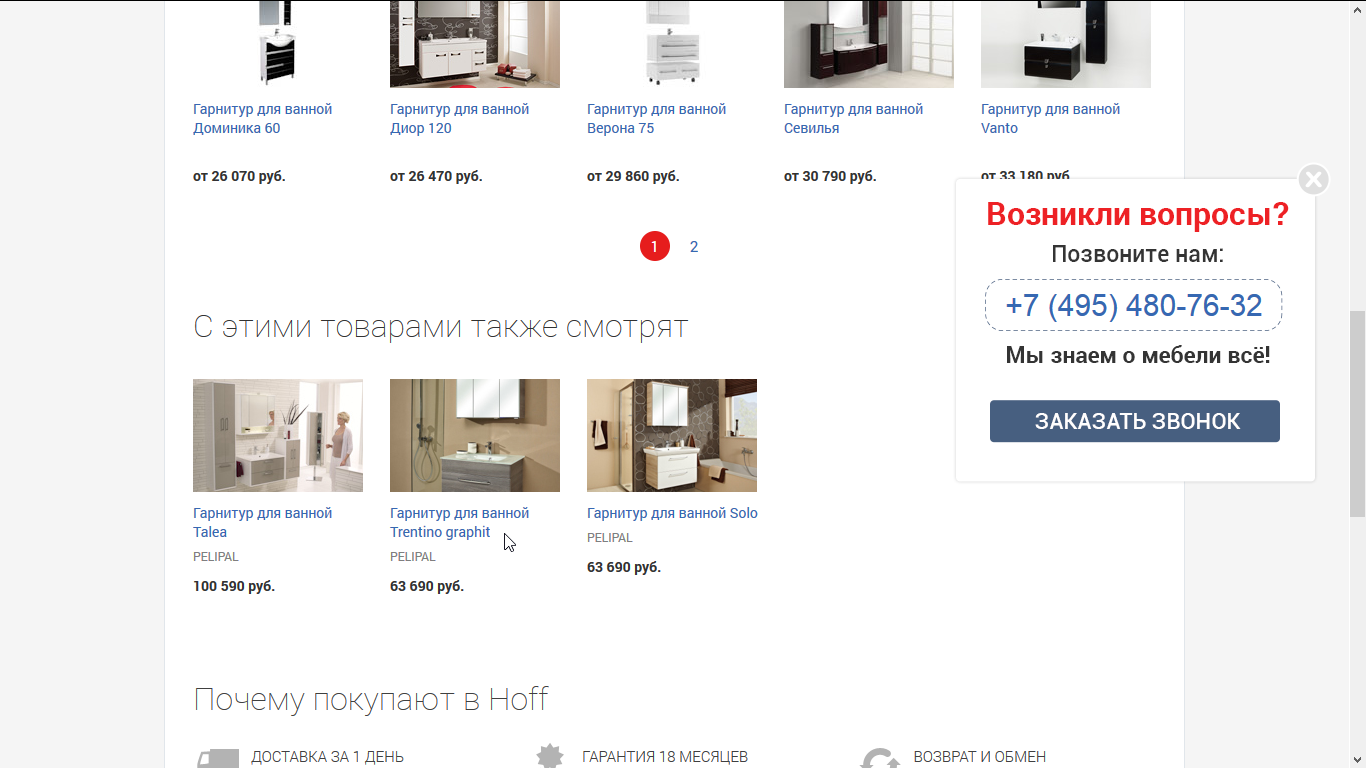This screenshot has width=1366, height=768.
Task: Click the delivery truck icon
Action: coord(218,758)
